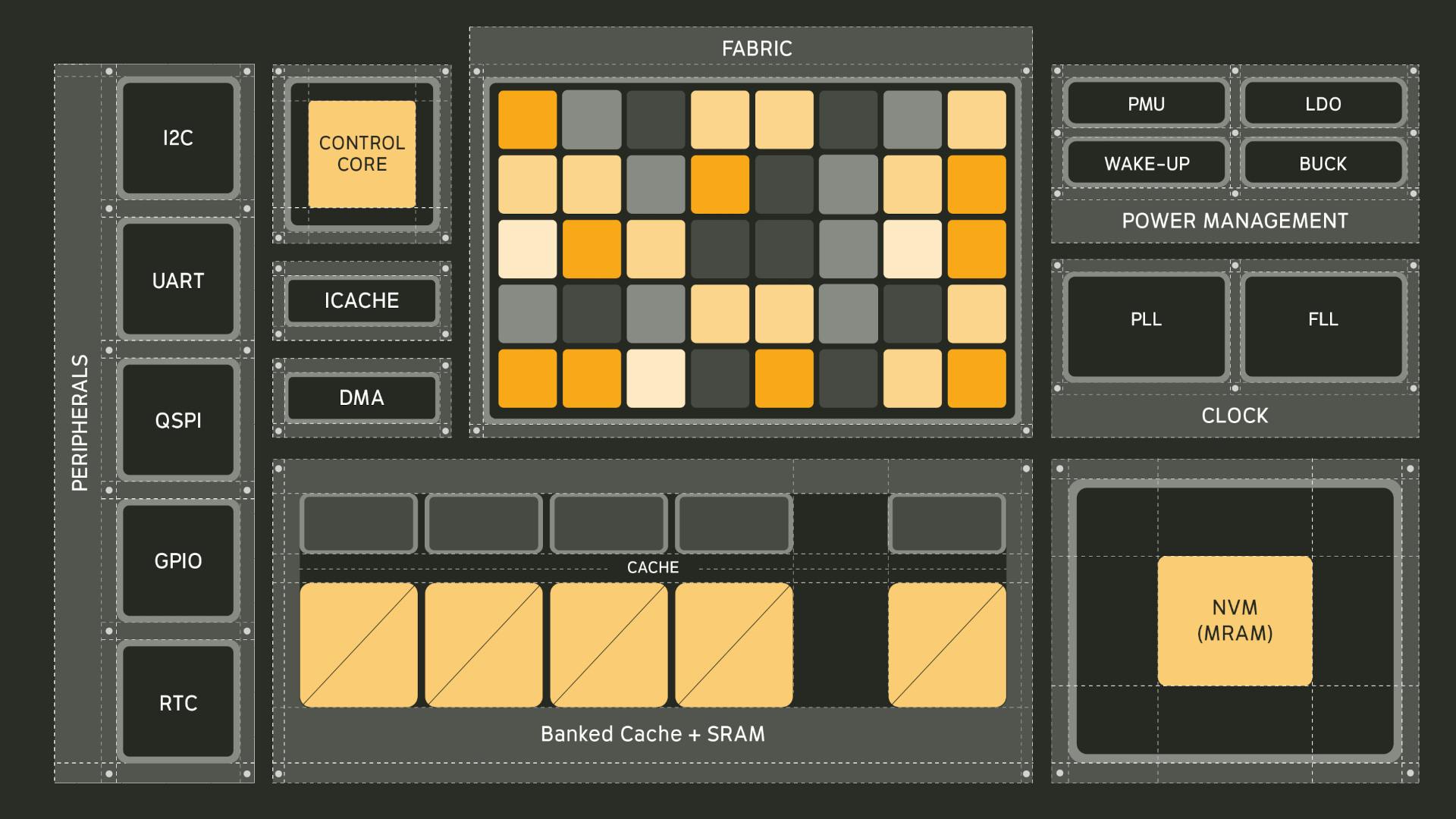Click the FLL clock block

pos(1323,320)
